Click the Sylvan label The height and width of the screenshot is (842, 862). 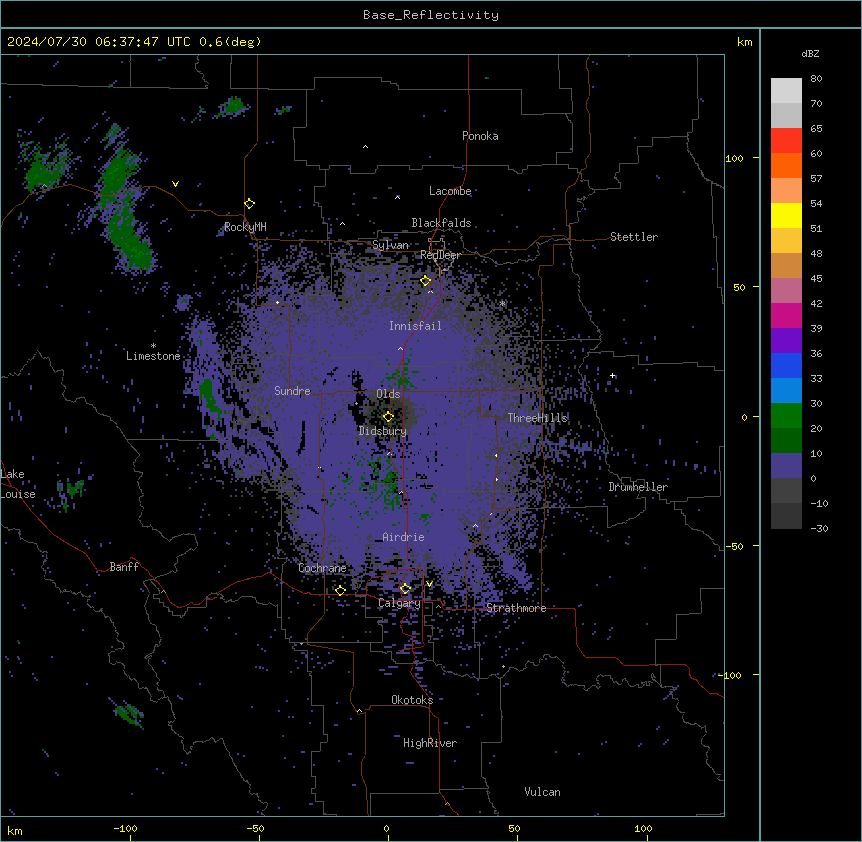pyautogui.click(x=390, y=245)
